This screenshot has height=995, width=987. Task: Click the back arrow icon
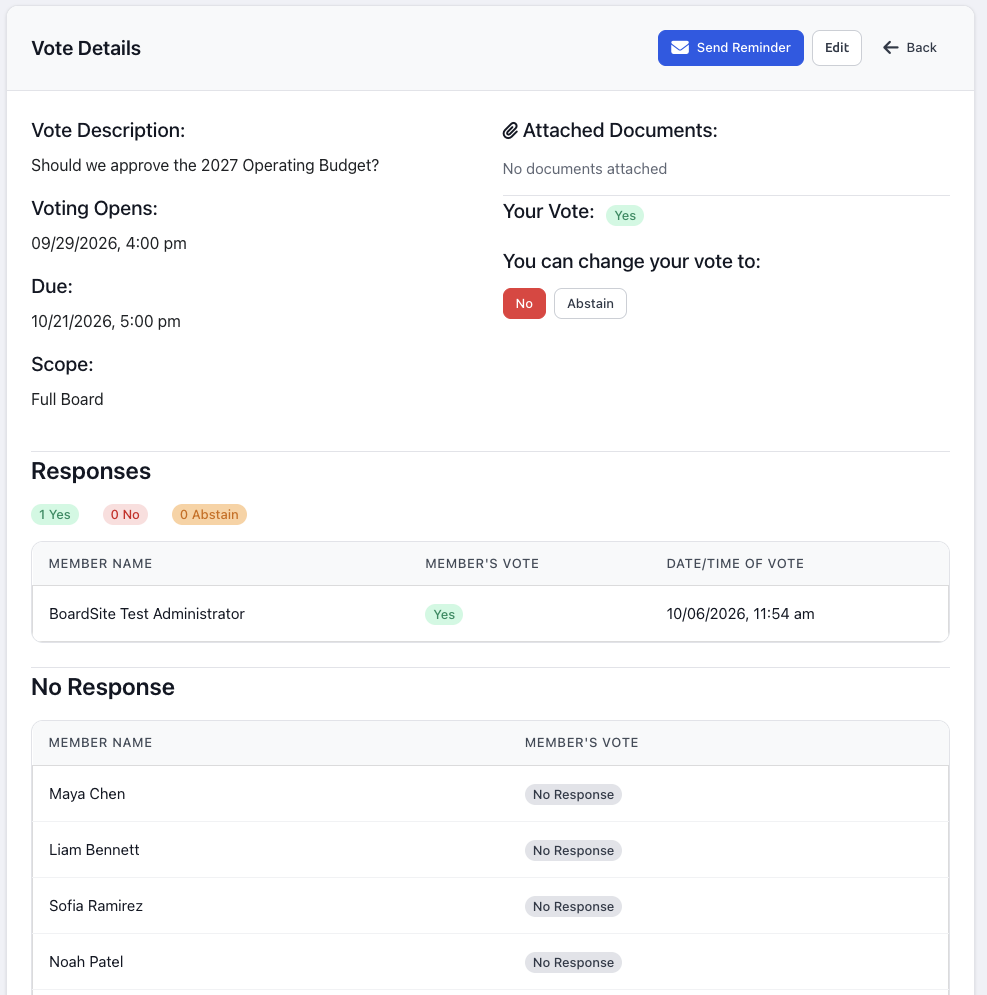tap(891, 48)
